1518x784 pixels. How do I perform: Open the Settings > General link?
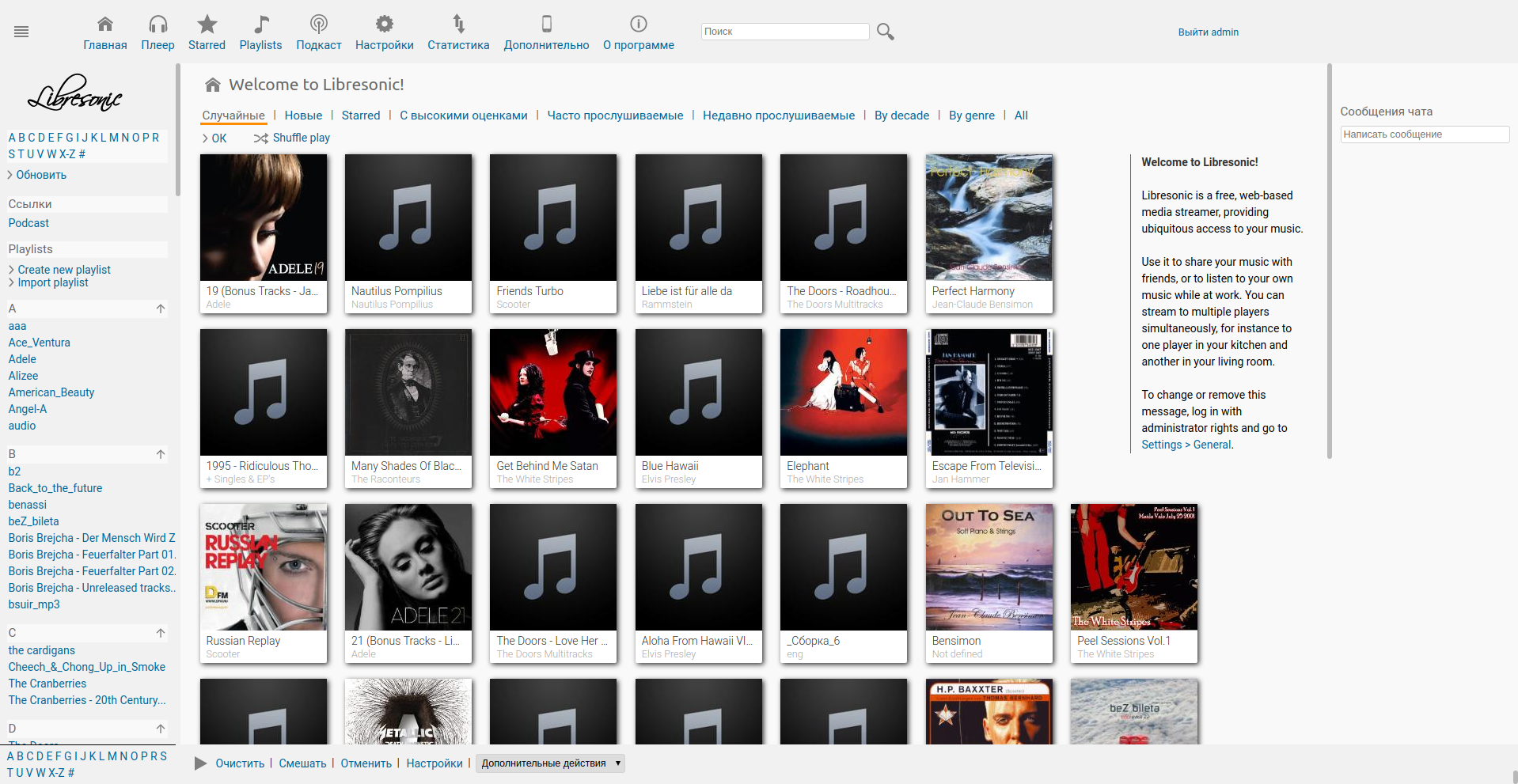click(1186, 445)
